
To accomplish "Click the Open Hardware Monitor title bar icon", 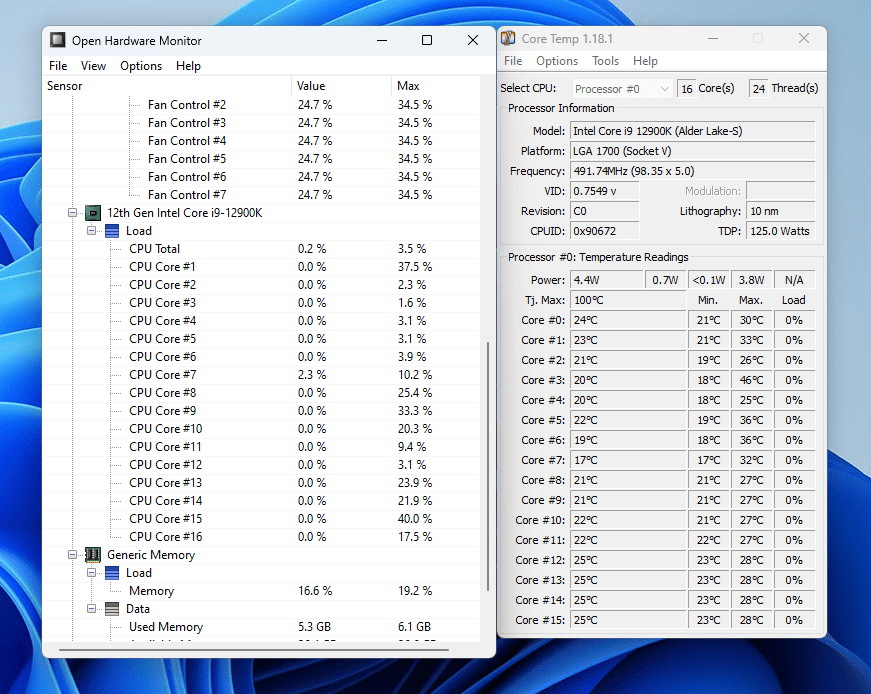I will (57, 40).
